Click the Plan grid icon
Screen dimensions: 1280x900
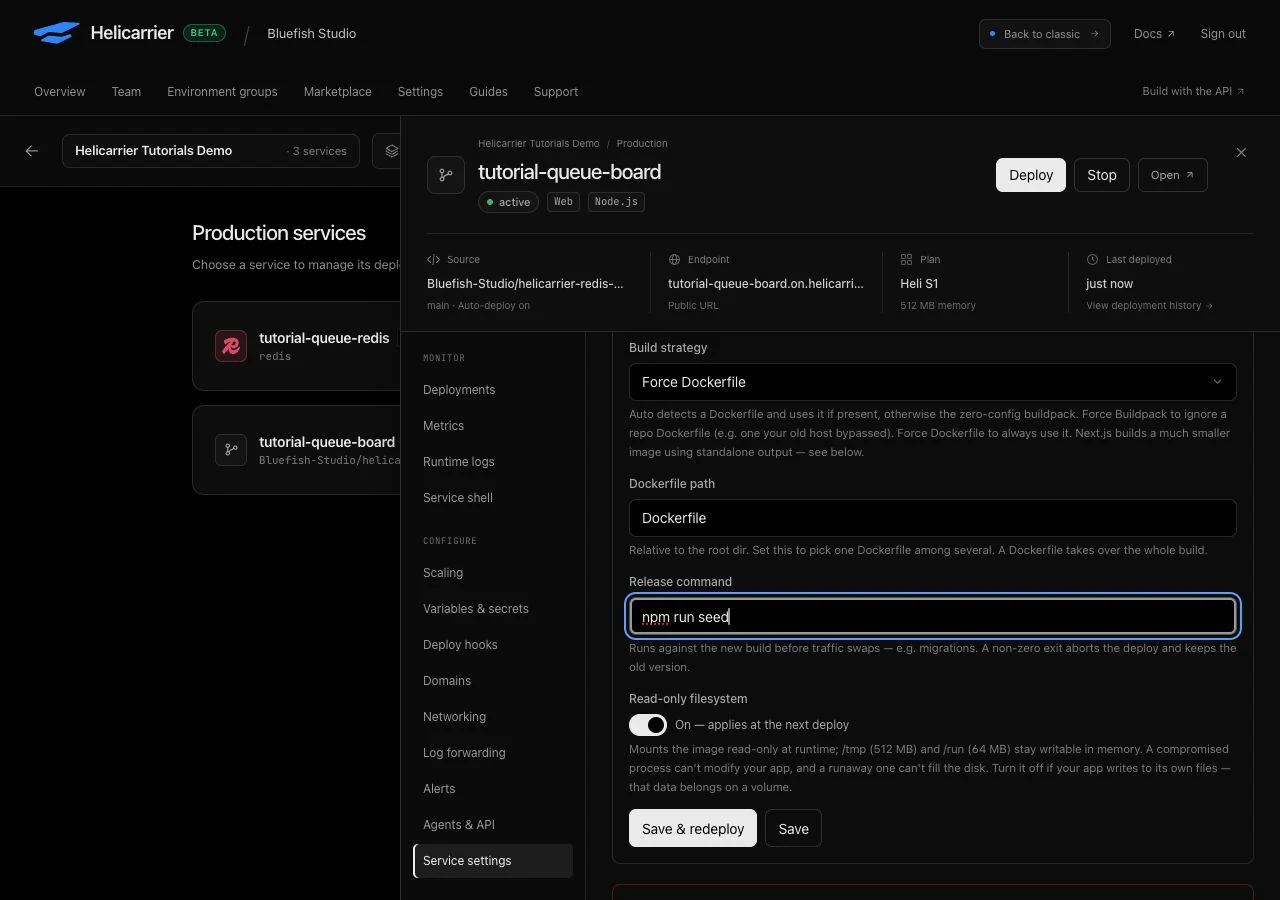906,259
